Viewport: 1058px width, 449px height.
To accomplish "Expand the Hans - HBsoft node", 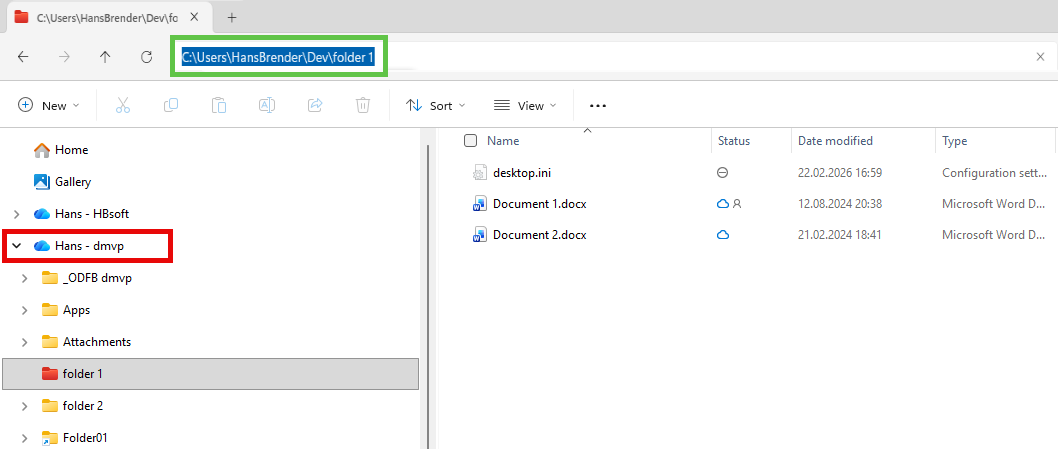I will pos(16,214).
